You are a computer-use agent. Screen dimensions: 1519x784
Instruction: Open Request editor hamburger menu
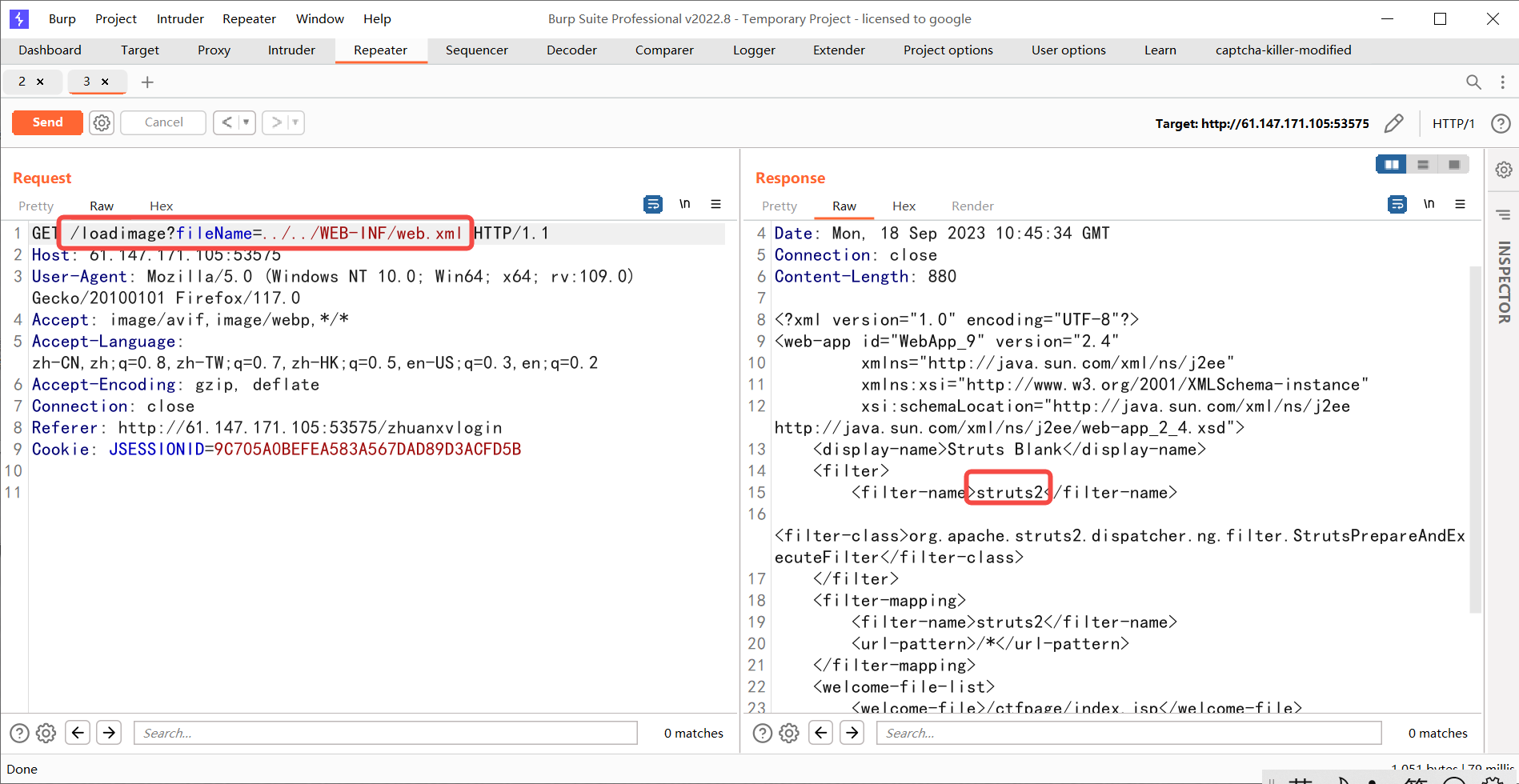point(715,204)
